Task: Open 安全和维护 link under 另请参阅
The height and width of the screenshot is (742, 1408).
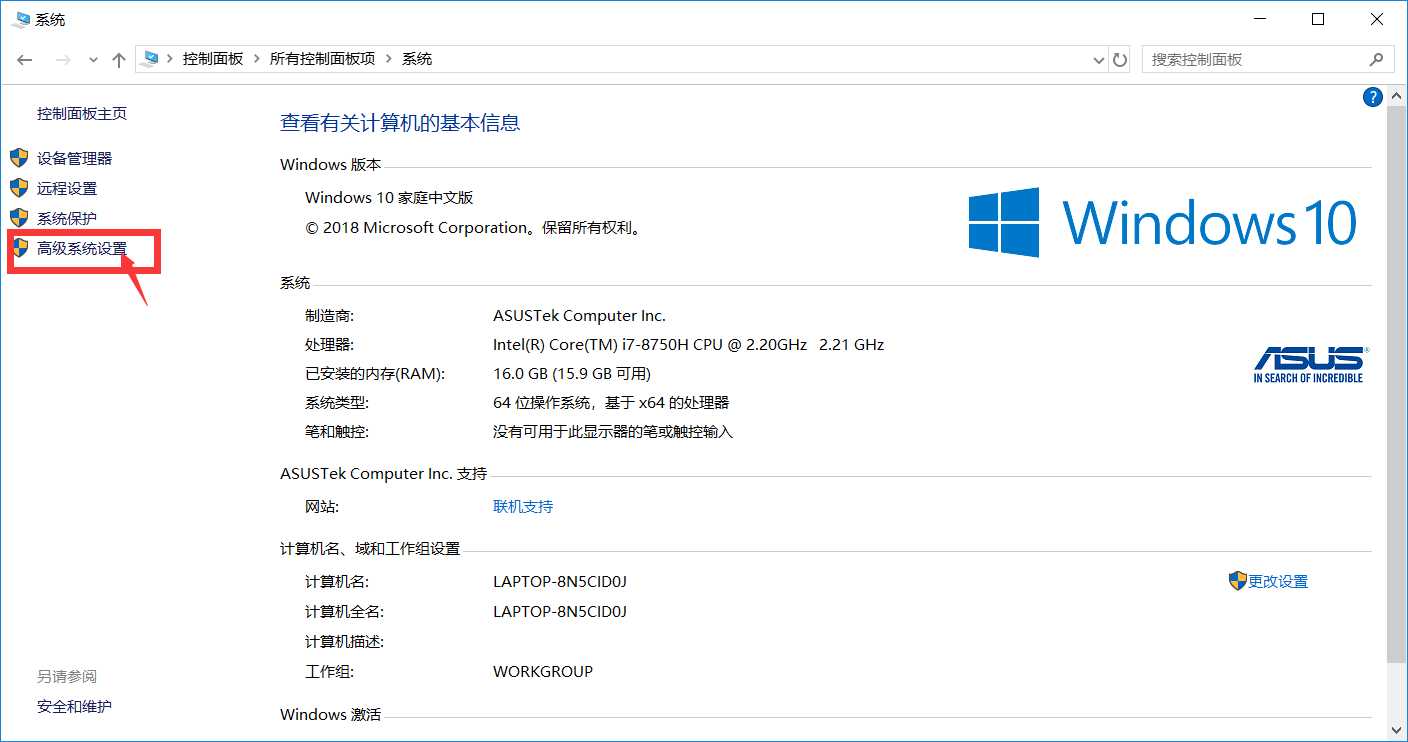Action: tap(75, 706)
